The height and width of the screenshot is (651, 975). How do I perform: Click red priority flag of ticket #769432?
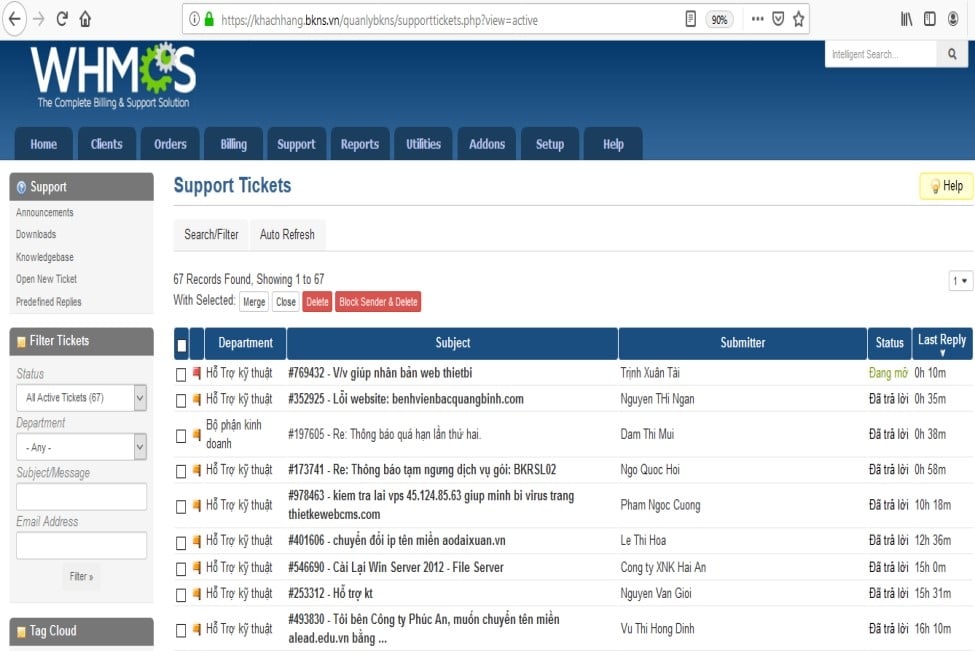(x=197, y=374)
